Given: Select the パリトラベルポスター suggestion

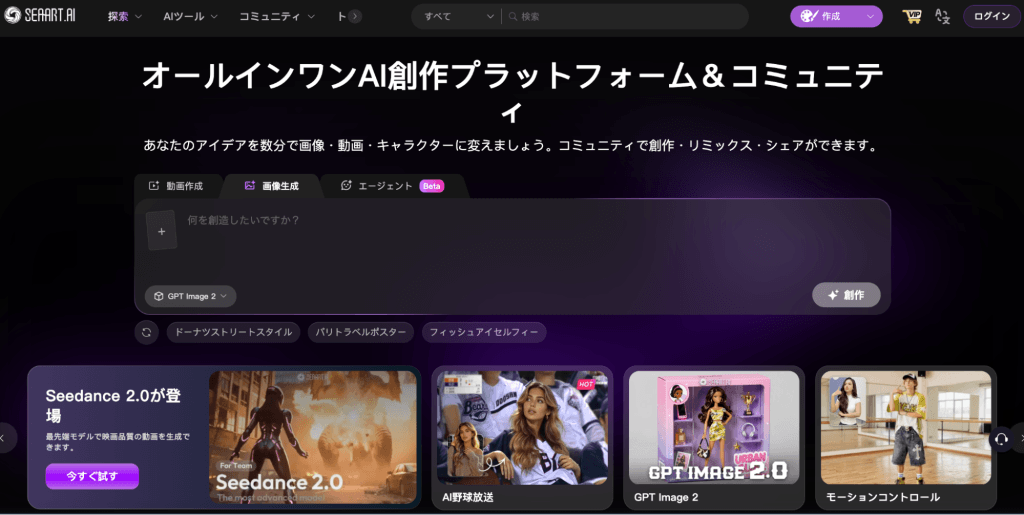Looking at the screenshot, I should (x=360, y=332).
